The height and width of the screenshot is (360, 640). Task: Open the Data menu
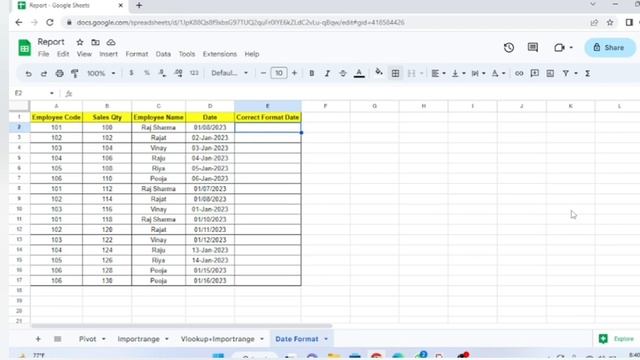(163, 54)
